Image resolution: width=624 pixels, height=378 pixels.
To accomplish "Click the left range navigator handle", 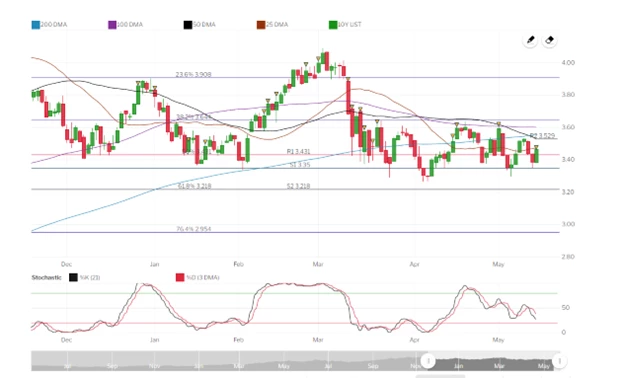I will click(428, 361).
